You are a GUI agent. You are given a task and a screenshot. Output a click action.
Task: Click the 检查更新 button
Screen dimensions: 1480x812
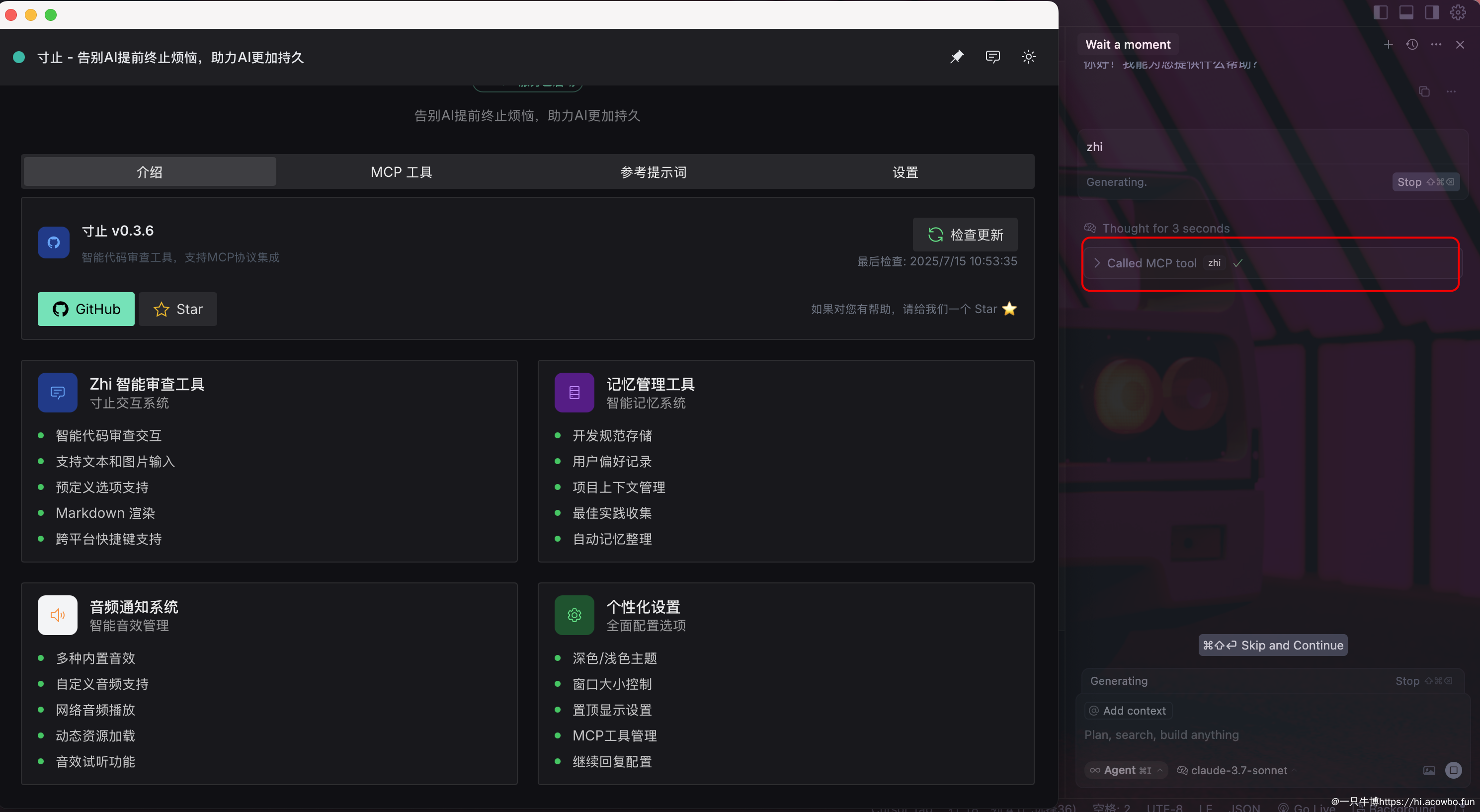(965, 235)
